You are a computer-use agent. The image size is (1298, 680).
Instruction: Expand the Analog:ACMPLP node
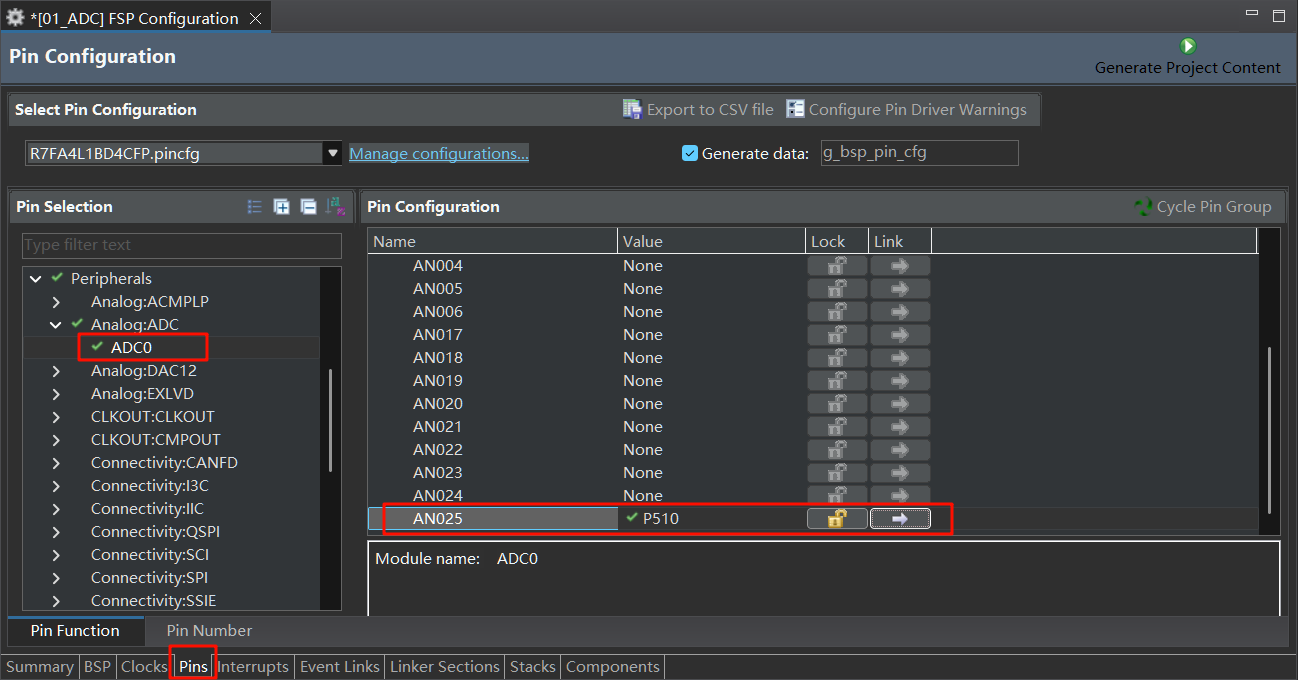(56, 302)
